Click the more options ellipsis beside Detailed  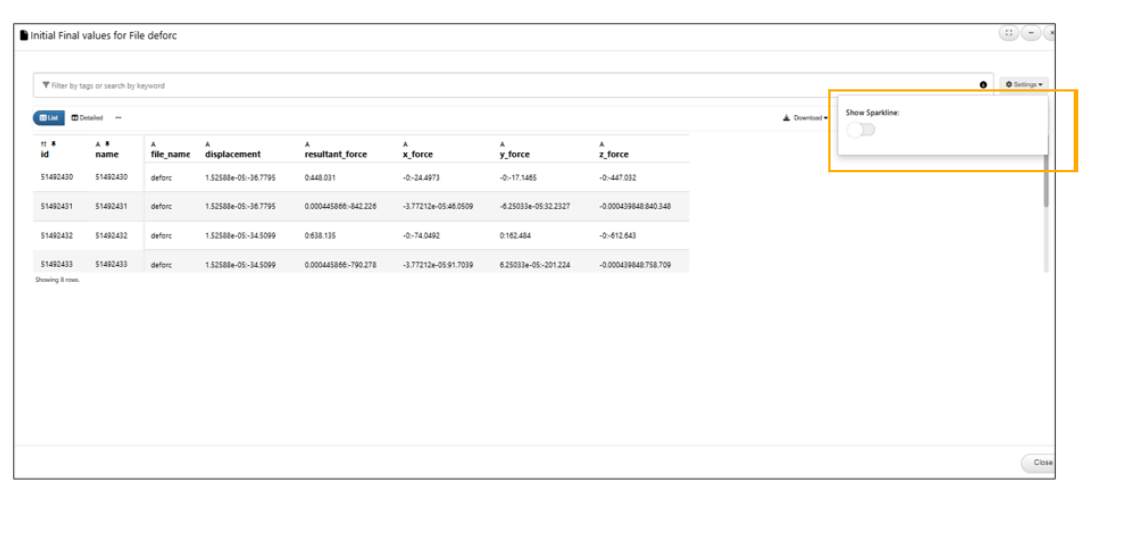118,118
